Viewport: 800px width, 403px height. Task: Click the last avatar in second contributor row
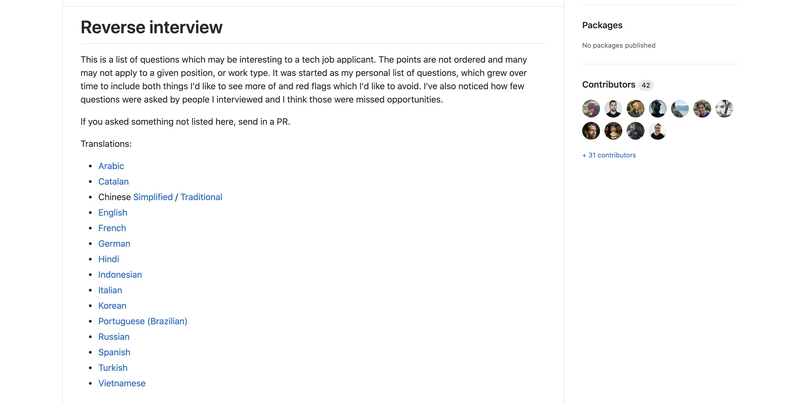pos(658,131)
